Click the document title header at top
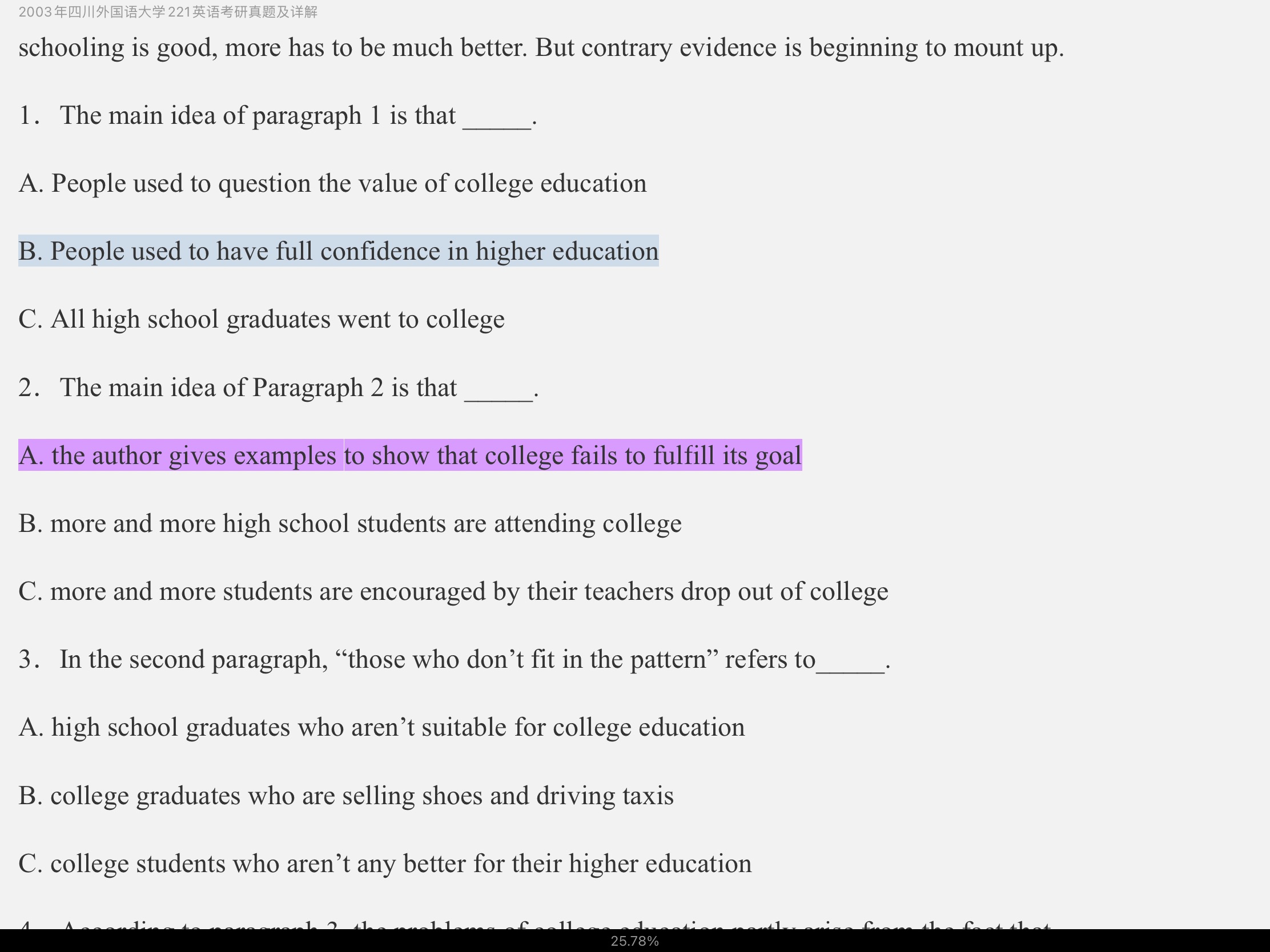1270x952 pixels. pos(168,12)
